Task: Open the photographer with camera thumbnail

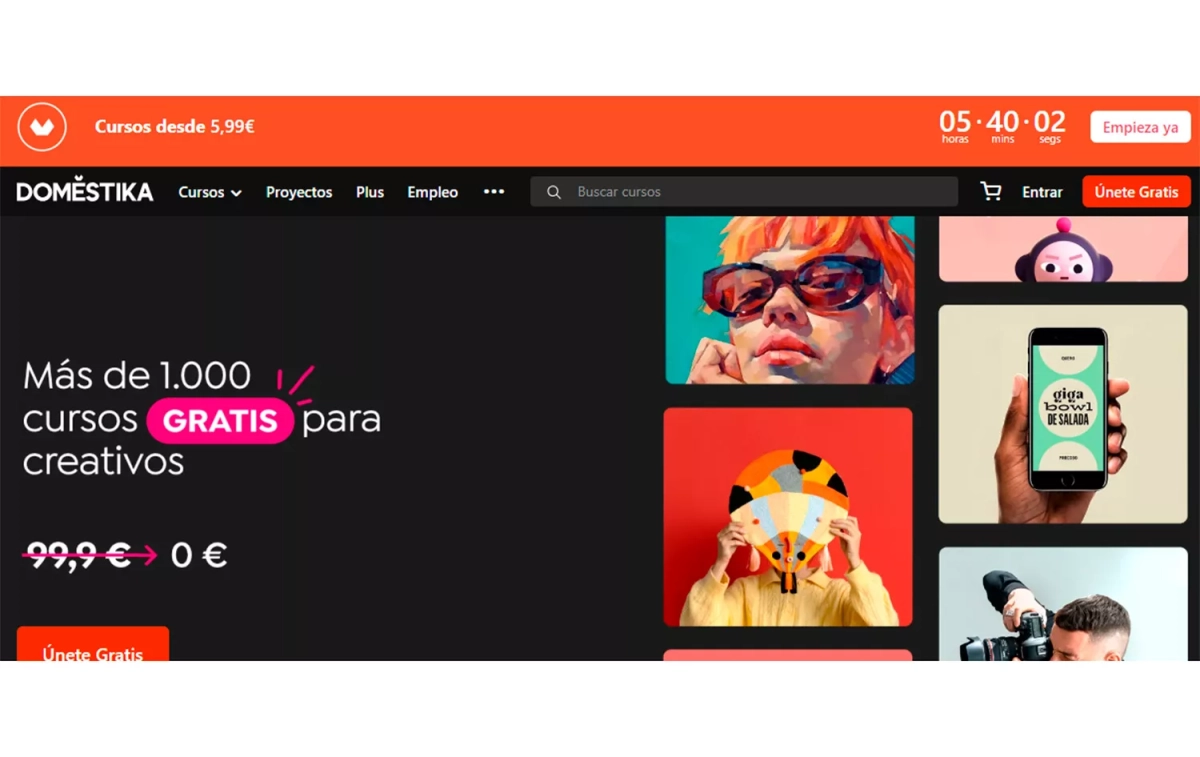Action: click(x=1063, y=604)
